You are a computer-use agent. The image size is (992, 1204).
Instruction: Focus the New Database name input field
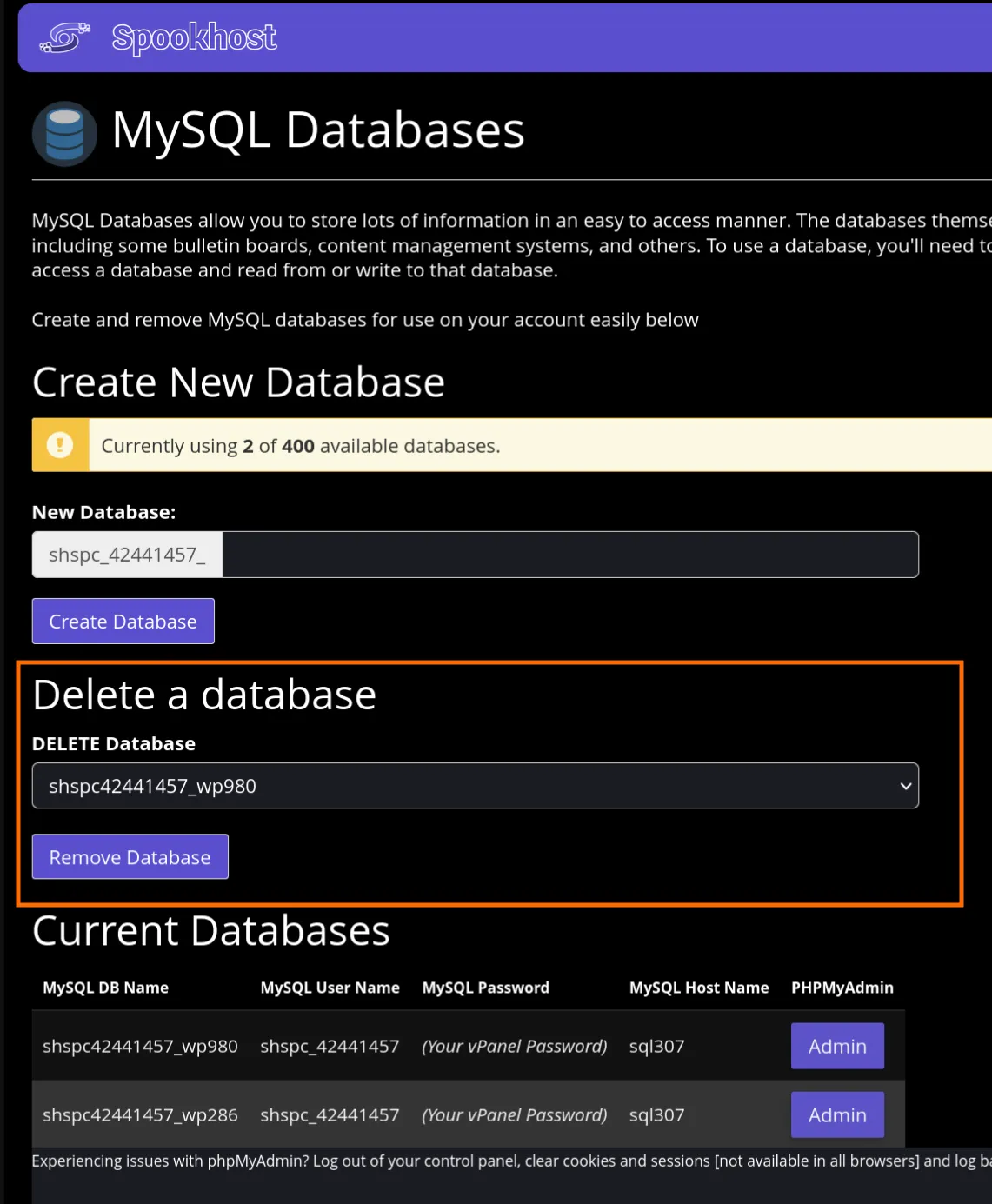(x=570, y=555)
